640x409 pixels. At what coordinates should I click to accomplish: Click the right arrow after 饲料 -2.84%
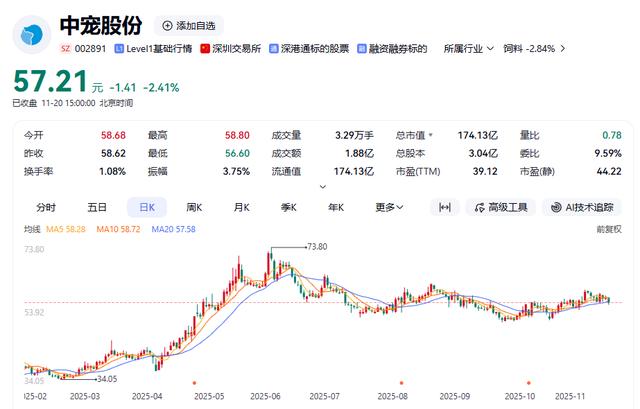tap(563, 48)
